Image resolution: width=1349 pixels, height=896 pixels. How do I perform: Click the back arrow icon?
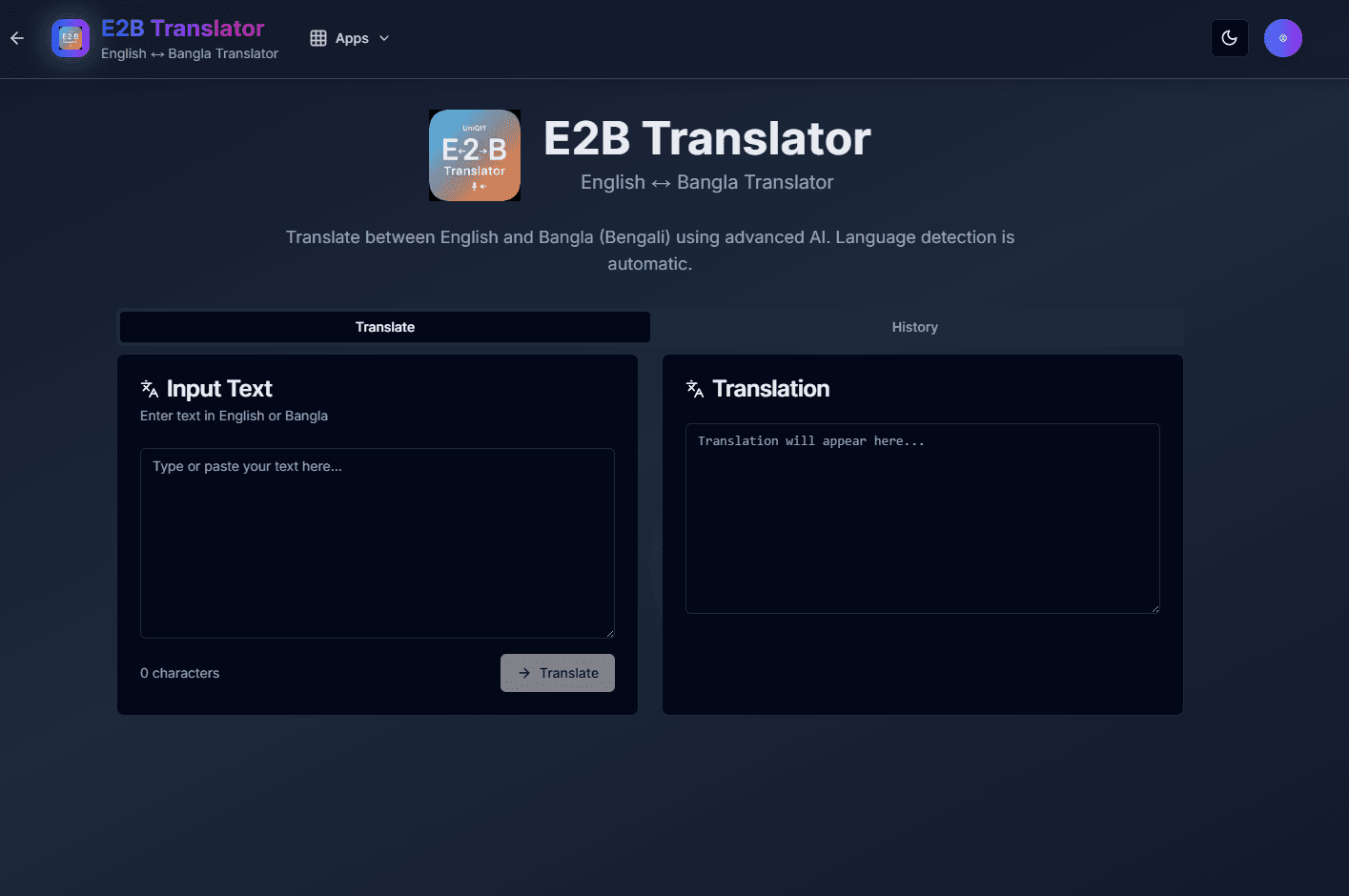[x=17, y=38]
